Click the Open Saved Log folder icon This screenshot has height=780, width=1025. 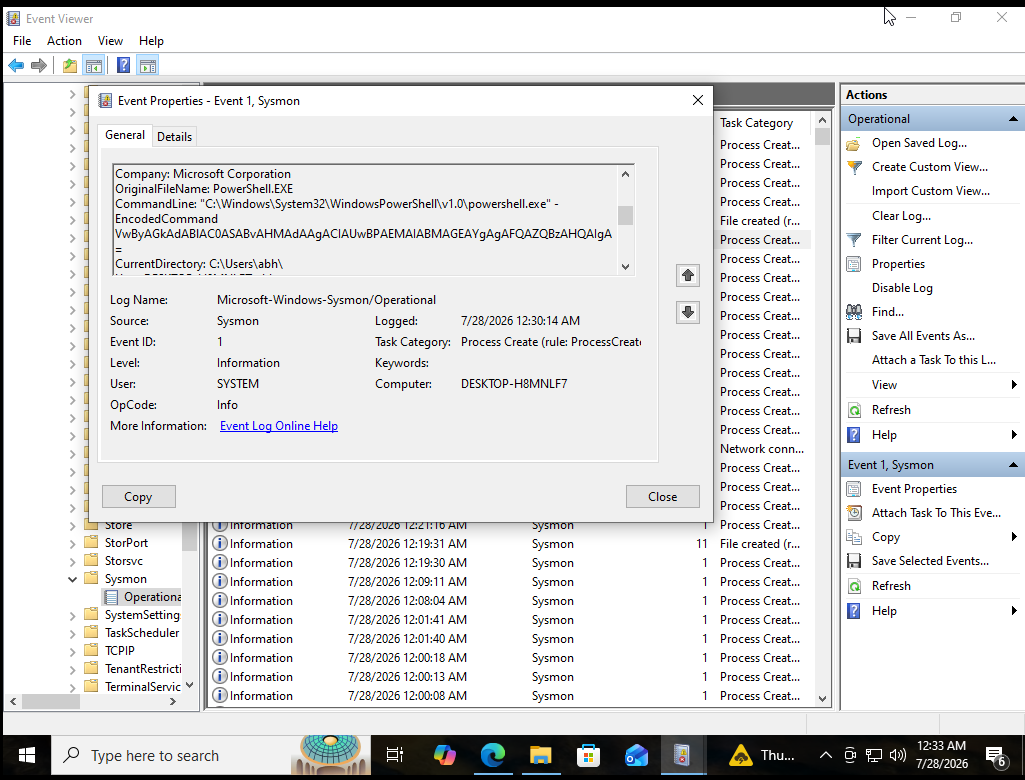point(854,143)
